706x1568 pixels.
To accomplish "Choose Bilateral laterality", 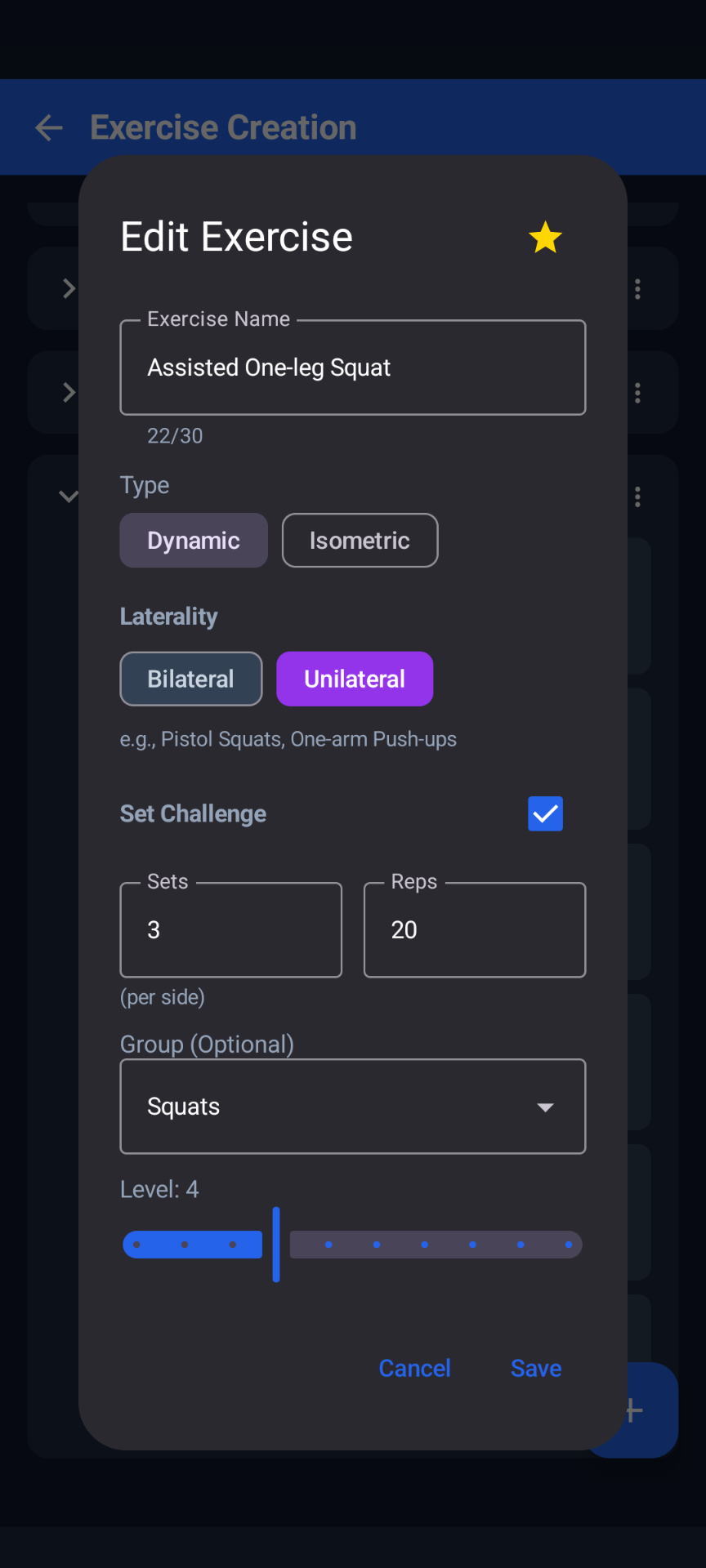I will tap(191, 679).
